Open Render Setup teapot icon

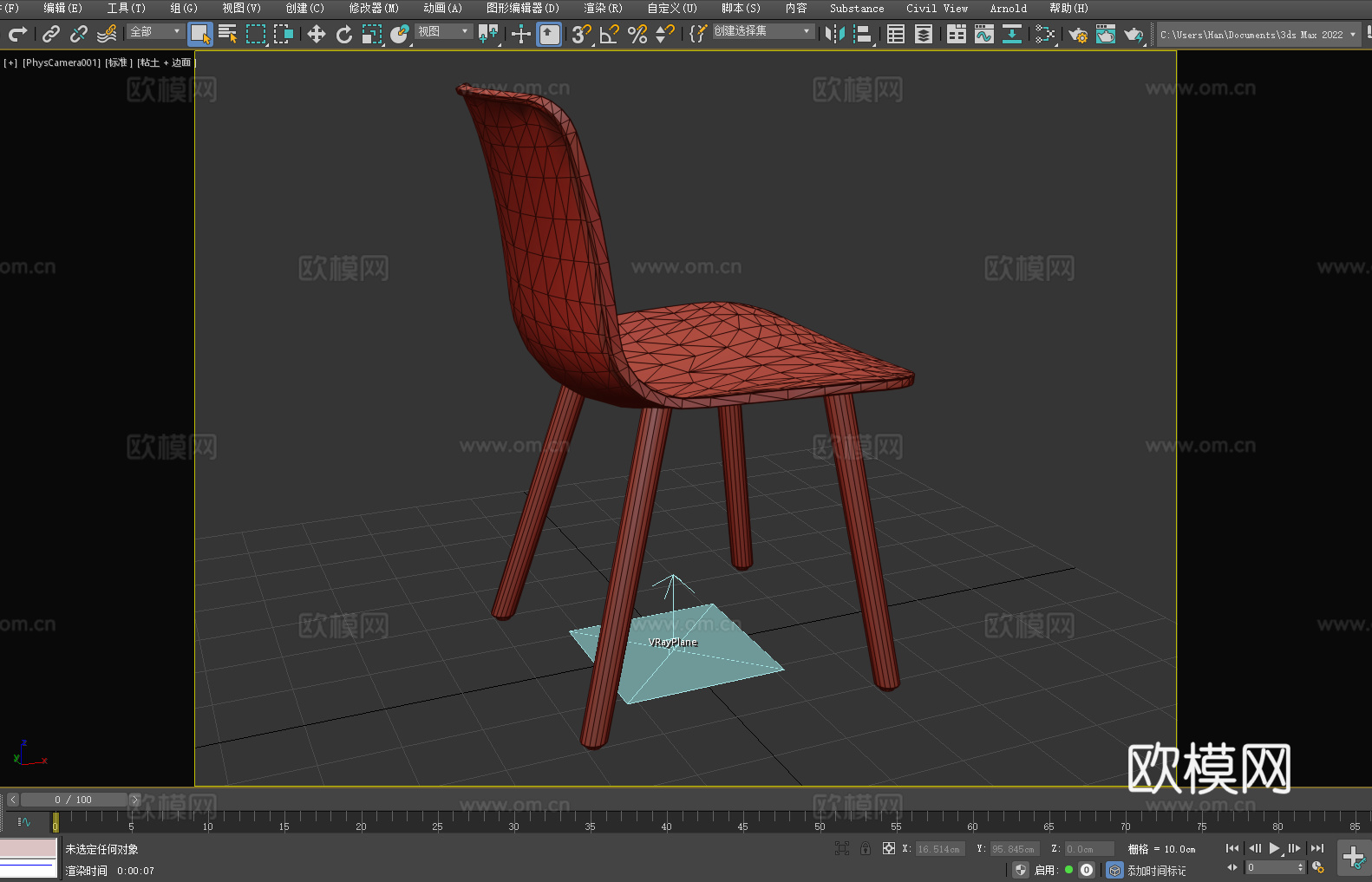[1078, 34]
